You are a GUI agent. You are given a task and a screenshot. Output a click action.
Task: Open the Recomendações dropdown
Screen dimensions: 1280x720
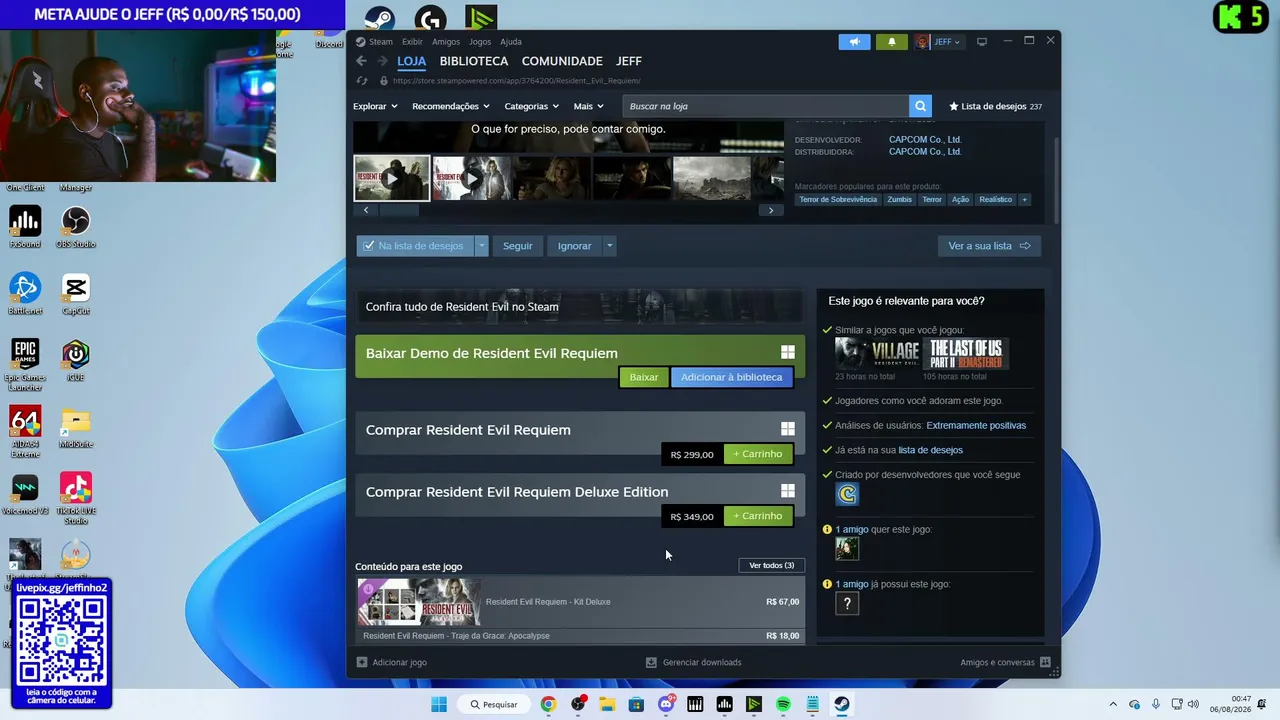point(451,106)
